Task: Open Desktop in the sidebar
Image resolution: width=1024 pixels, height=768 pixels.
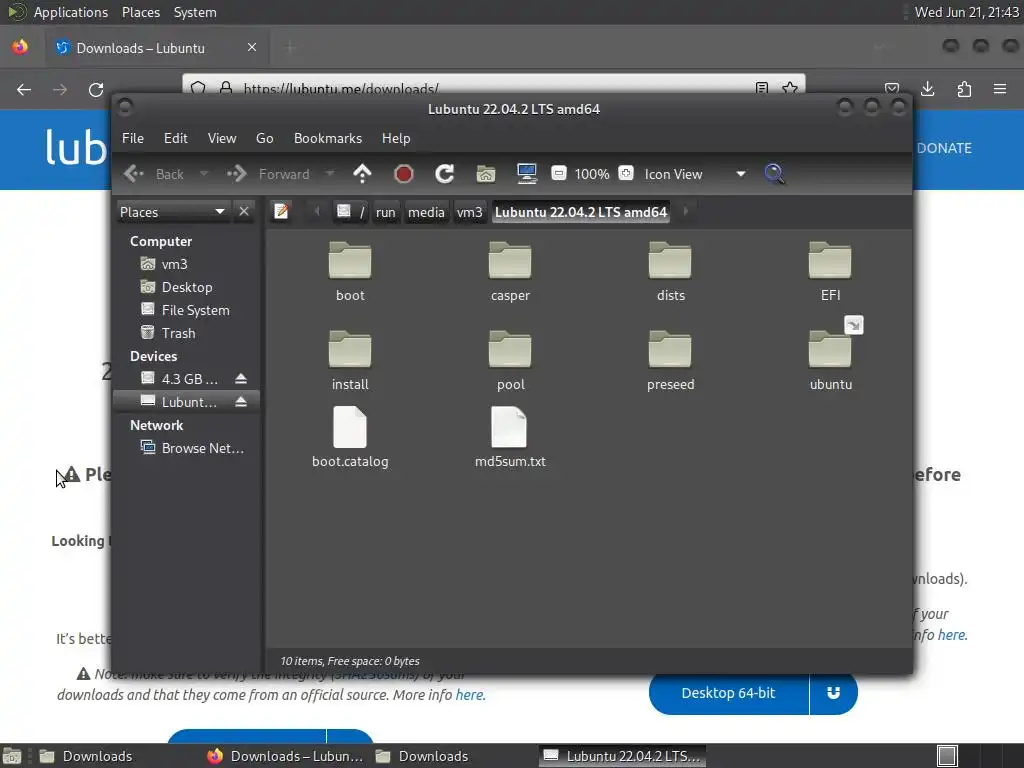Action: click(x=187, y=287)
